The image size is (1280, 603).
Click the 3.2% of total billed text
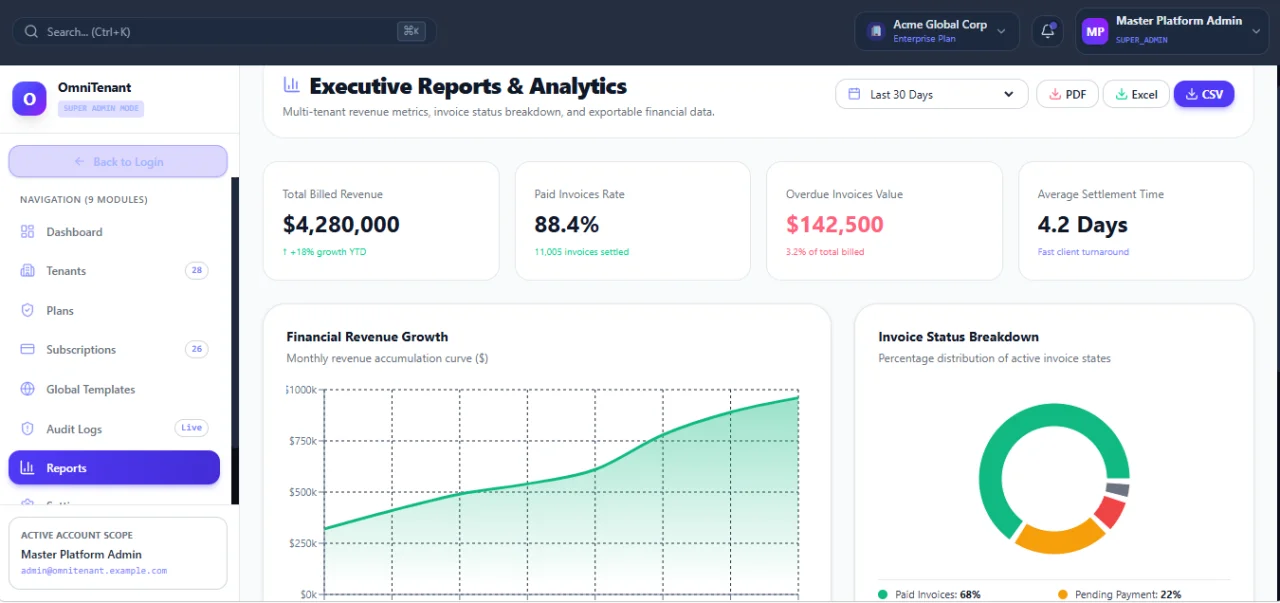coord(825,252)
